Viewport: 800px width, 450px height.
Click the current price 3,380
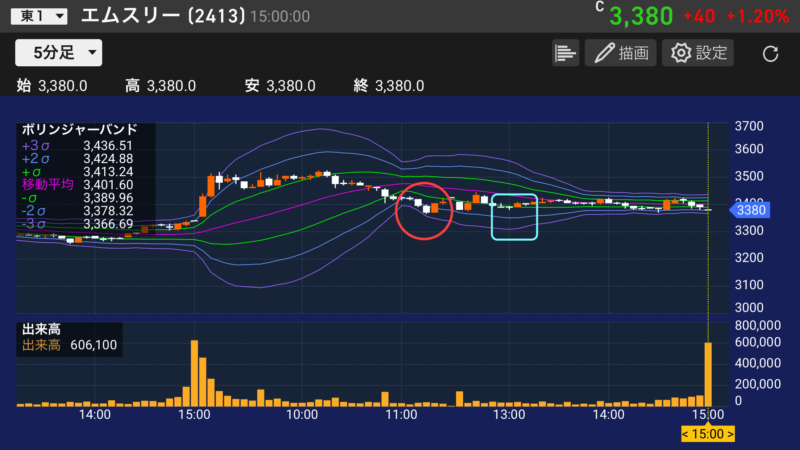coord(641,16)
